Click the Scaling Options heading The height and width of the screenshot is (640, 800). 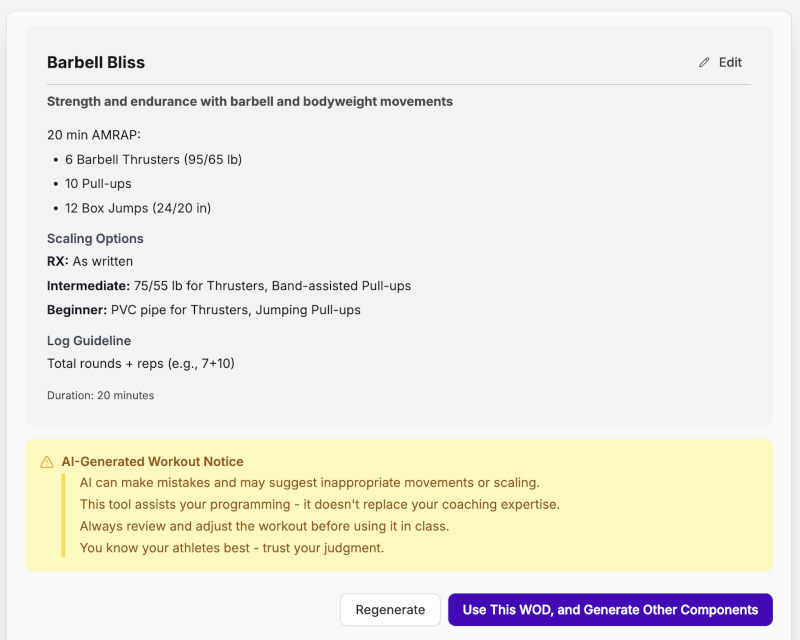pos(95,239)
